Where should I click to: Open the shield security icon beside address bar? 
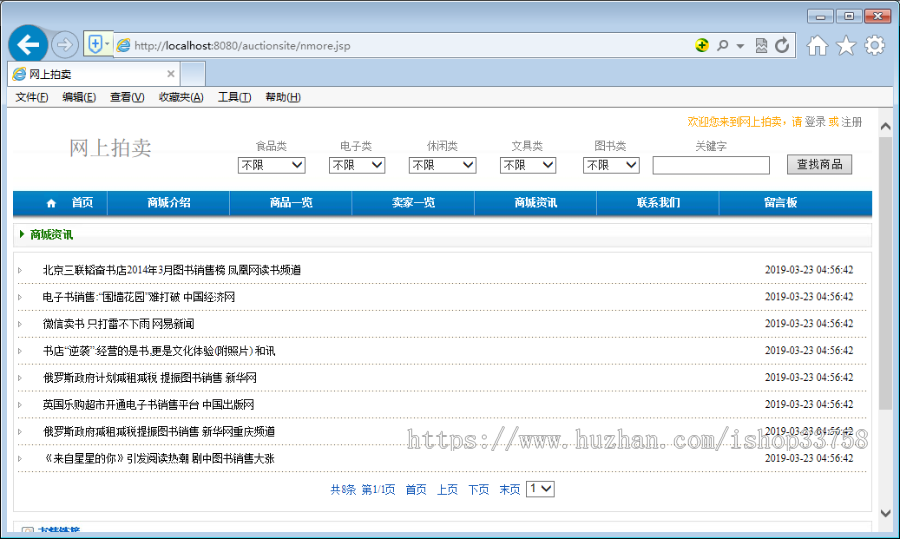(x=95, y=44)
